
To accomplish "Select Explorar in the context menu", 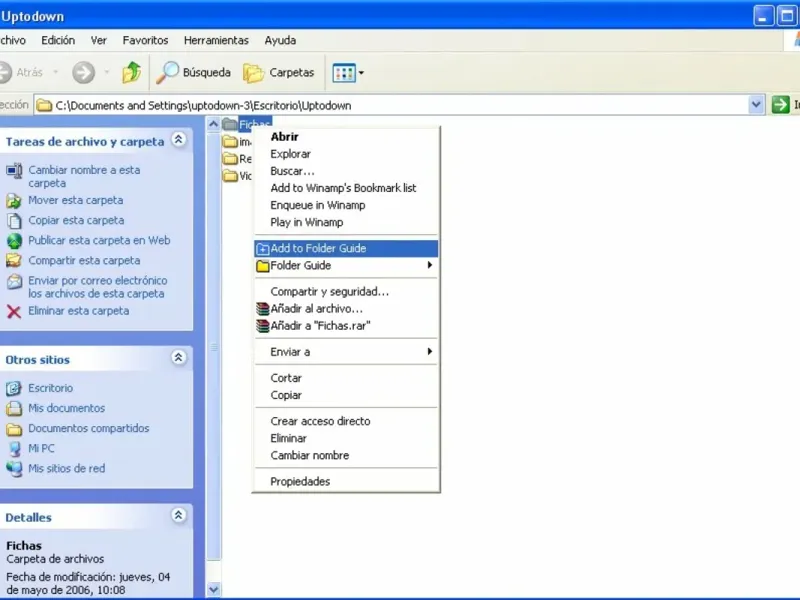I will tap(346, 154).
